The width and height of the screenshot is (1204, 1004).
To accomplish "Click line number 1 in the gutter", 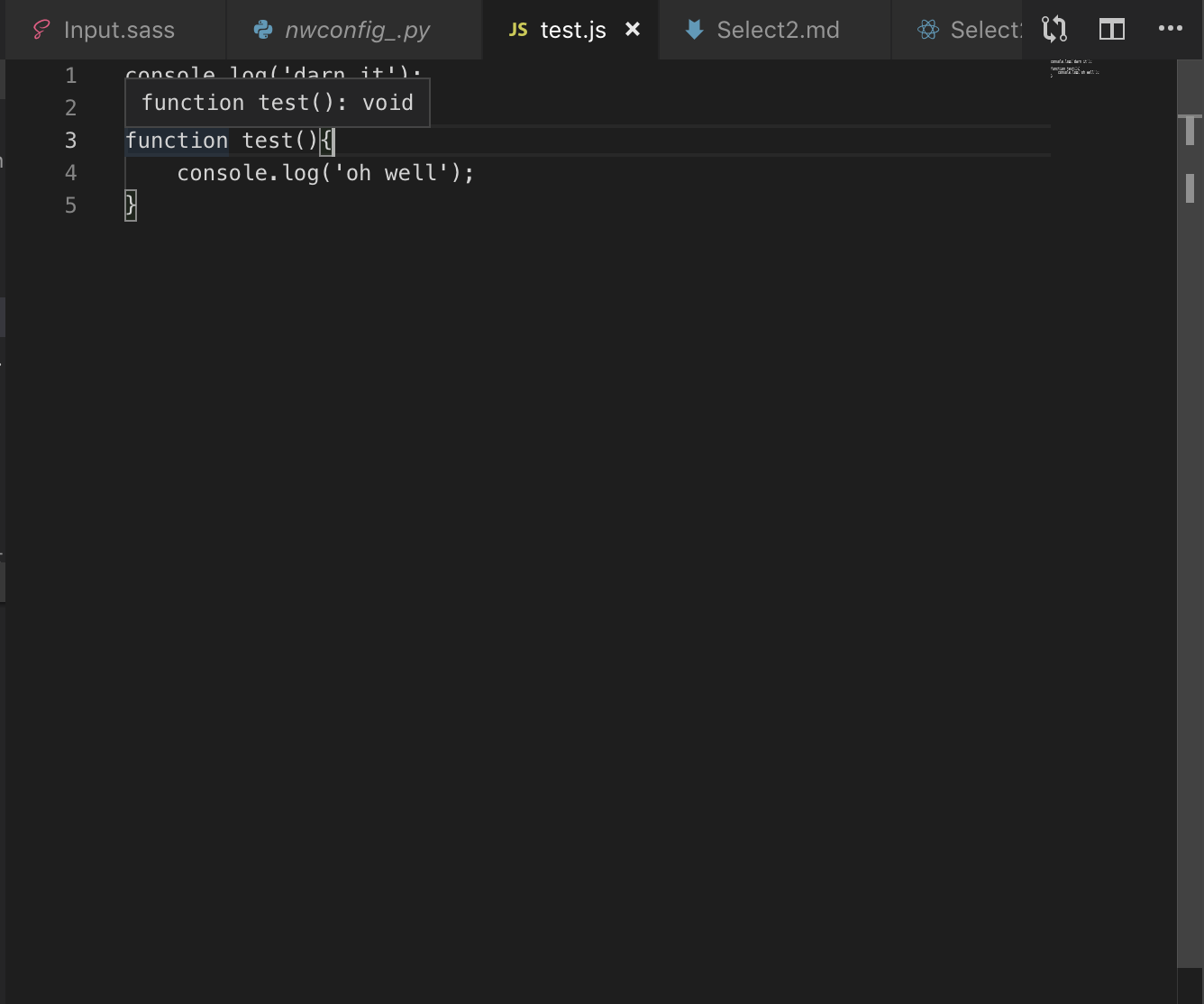I will click(x=71, y=76).
